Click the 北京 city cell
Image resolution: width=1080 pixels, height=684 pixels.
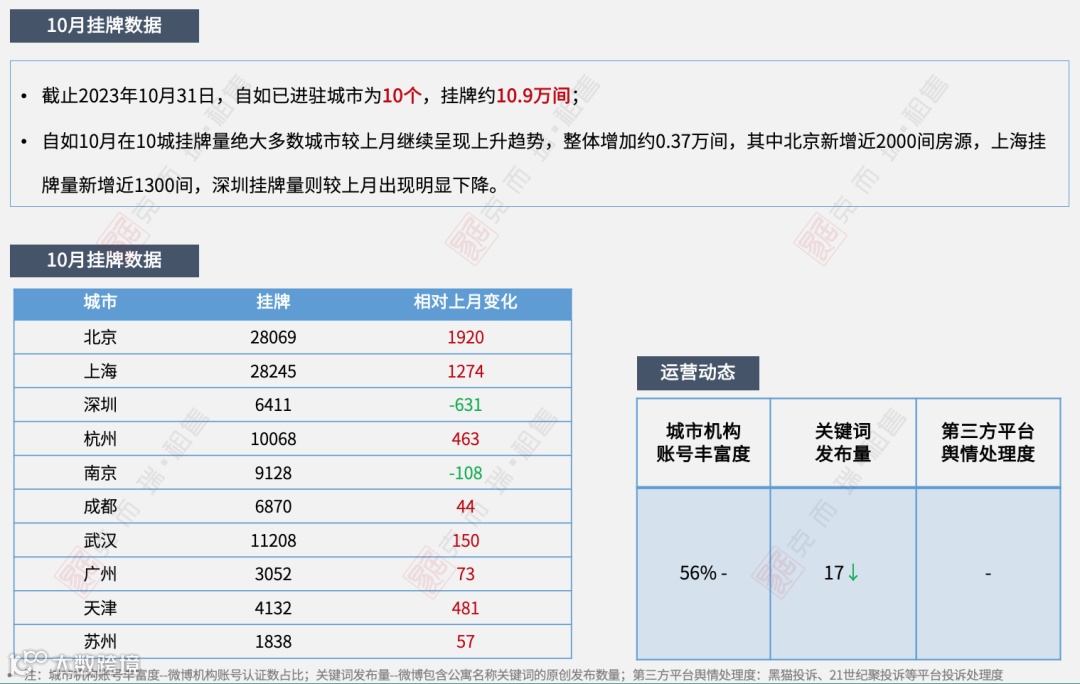coord(101,337)
